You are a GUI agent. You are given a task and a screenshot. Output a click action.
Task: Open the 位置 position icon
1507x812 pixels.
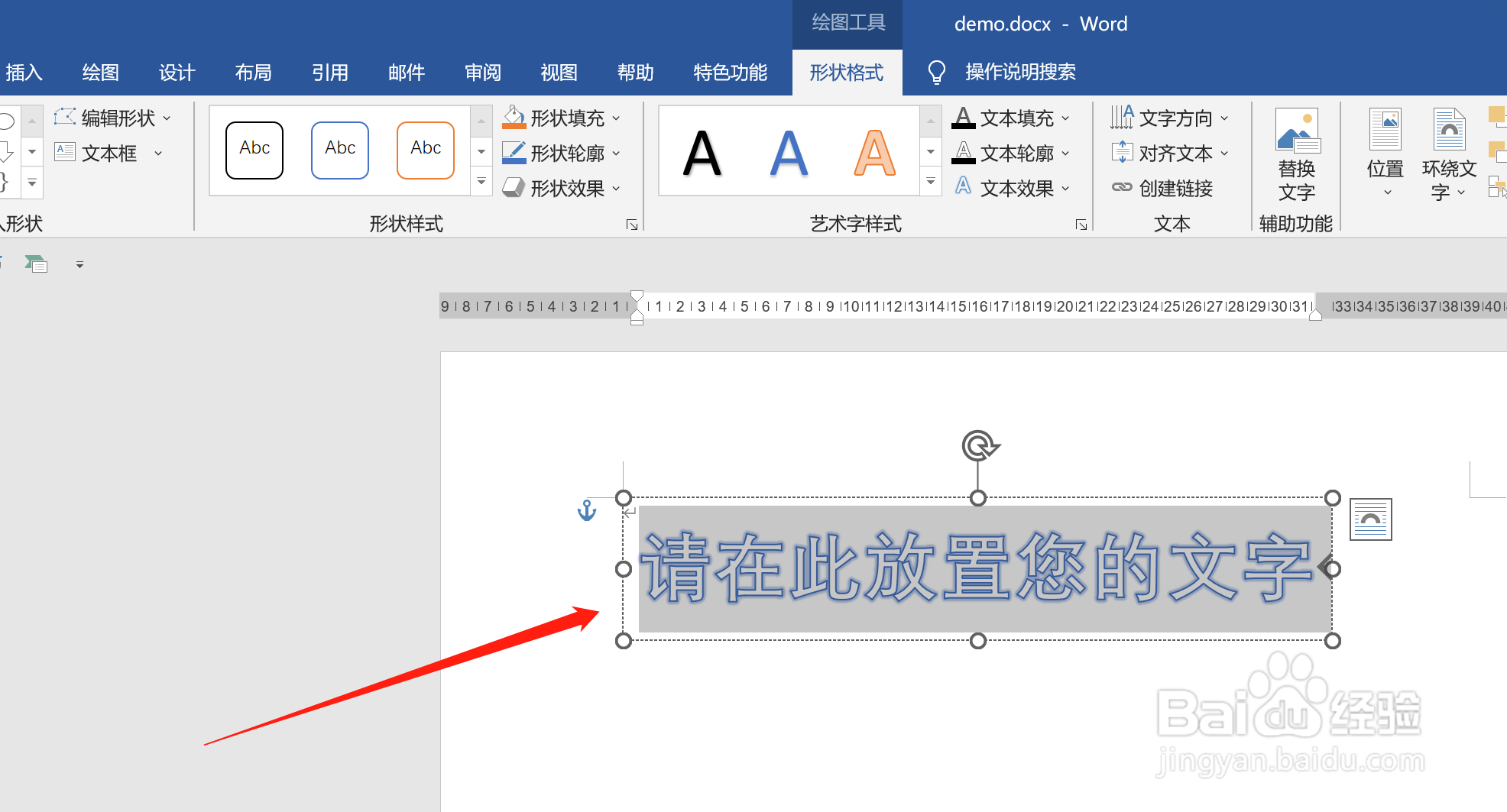click(x=1385, y=129)
